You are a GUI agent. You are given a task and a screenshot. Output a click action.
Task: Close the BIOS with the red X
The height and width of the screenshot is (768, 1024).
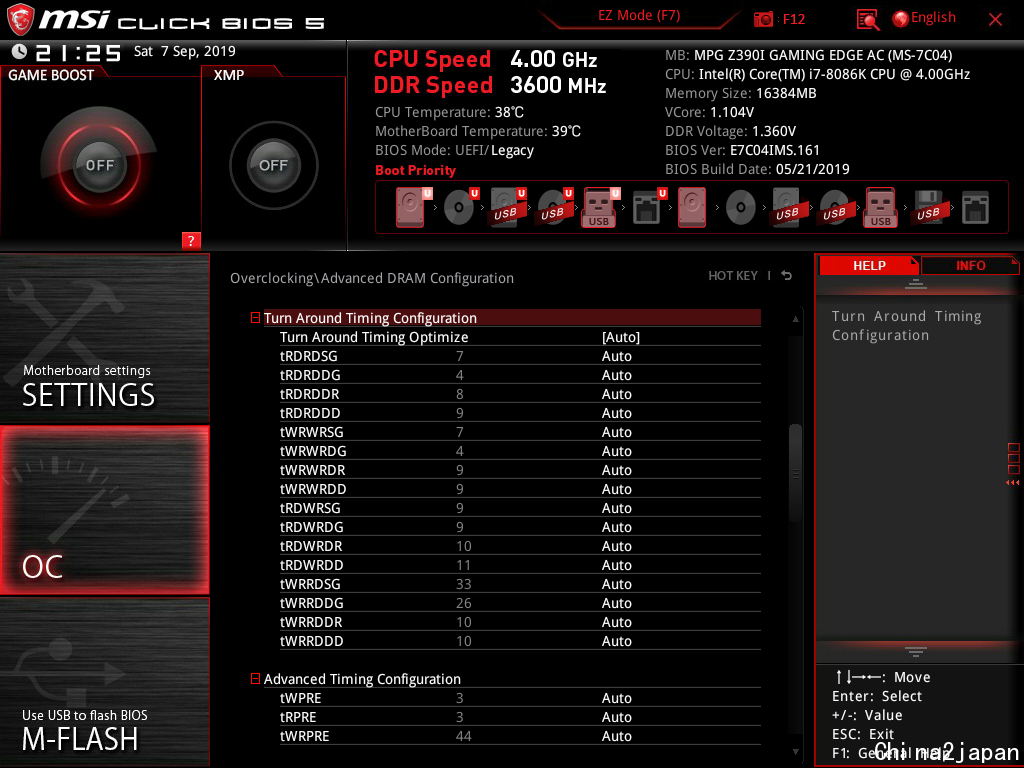995,20
